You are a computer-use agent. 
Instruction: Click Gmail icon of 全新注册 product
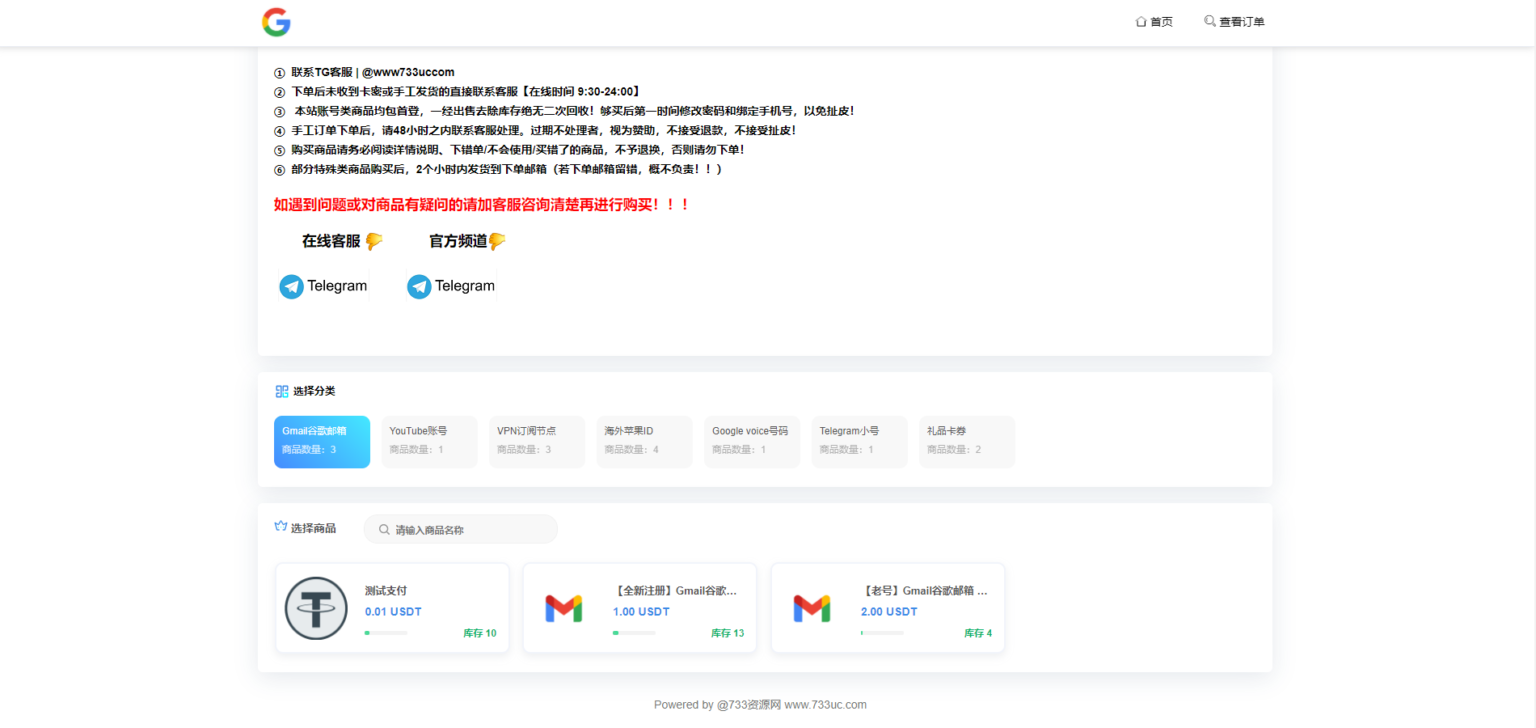click(564, 608)
